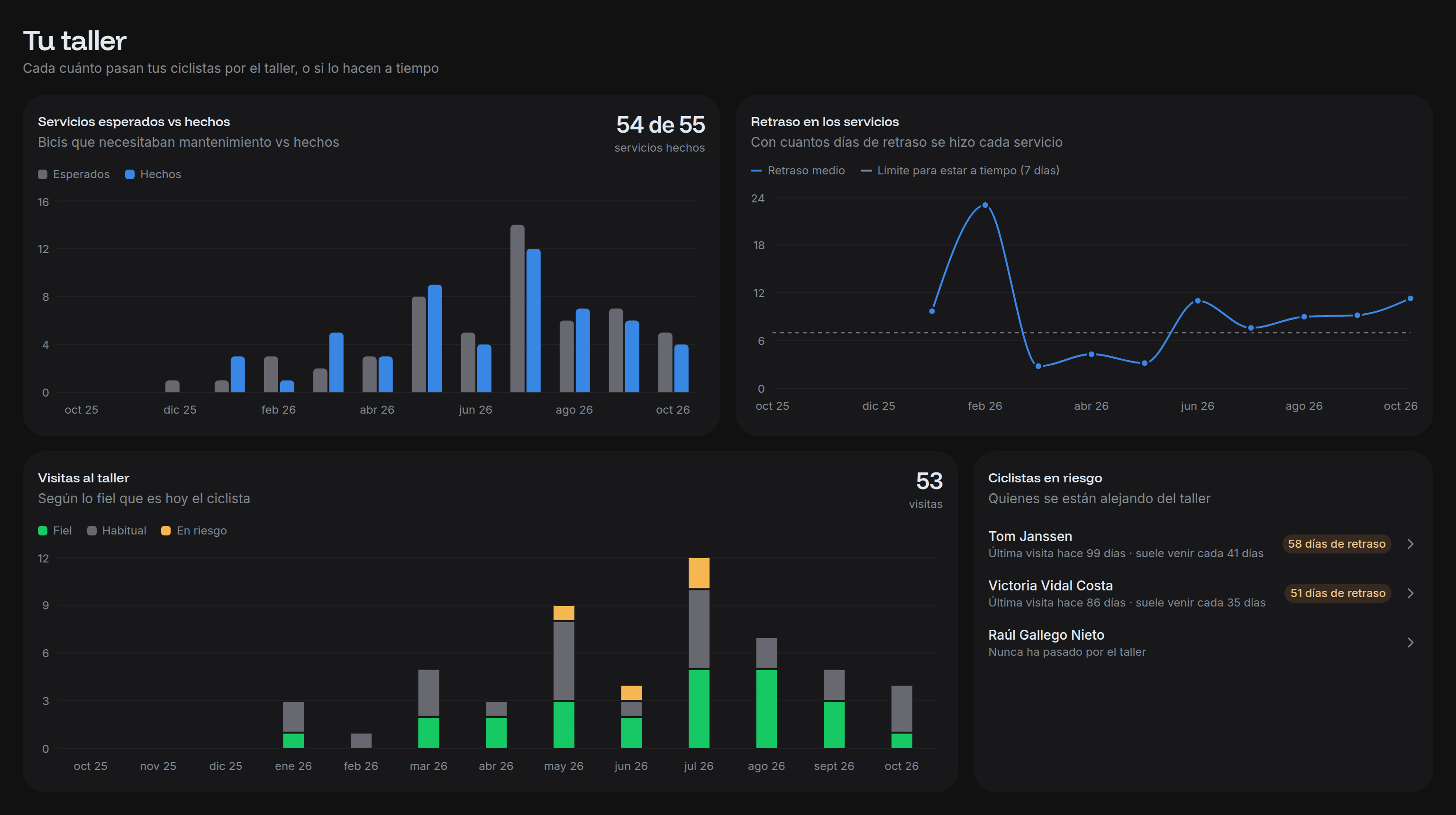Toggle the Fiel legend series
Image resolution: width=1456 pixels, height=815 pixels.
pos(55,531)
